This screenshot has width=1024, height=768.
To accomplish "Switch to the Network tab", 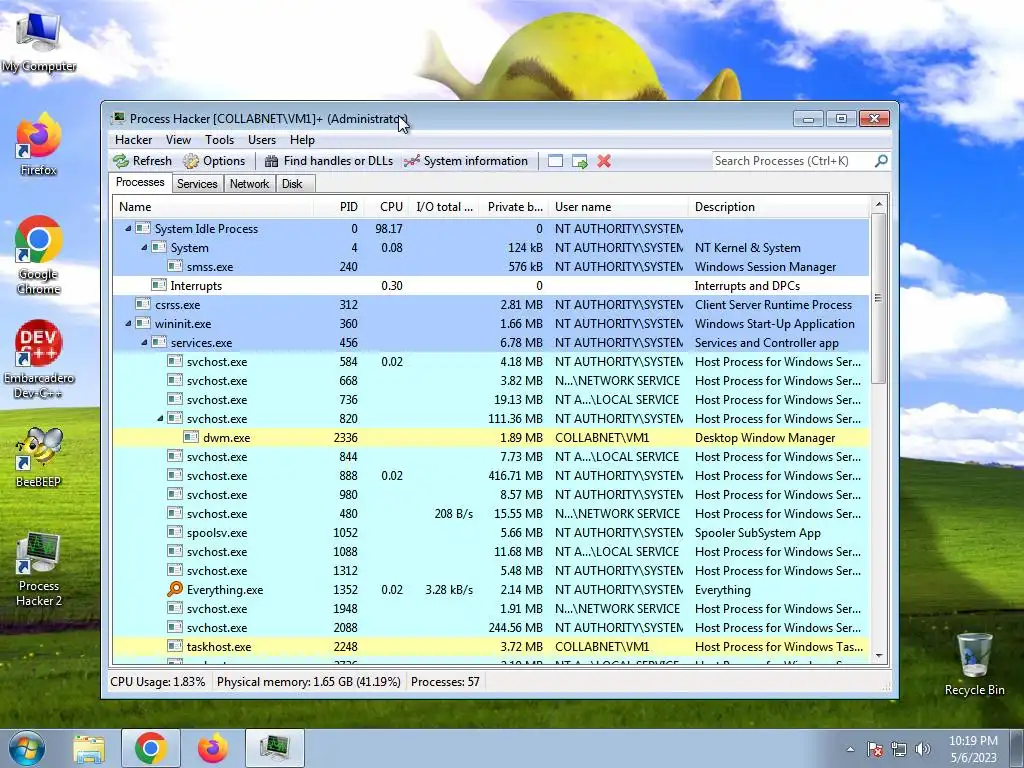I will point(249,184).
